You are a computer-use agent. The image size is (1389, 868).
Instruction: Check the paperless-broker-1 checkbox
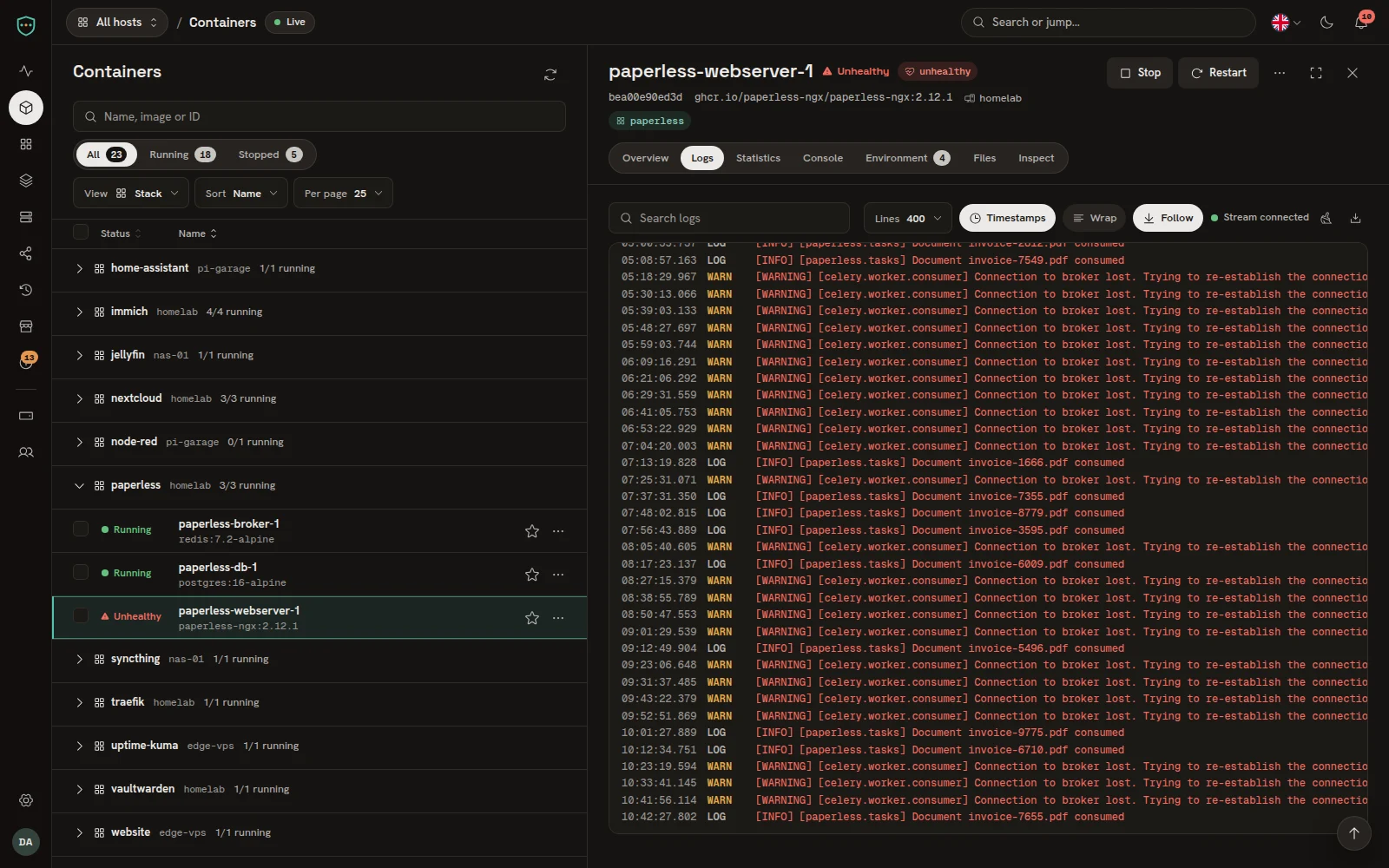(81, 529)
